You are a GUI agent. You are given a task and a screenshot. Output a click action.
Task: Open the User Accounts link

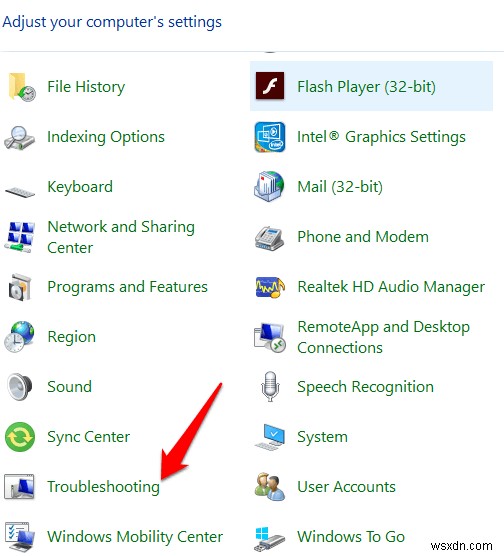[346, 487]
